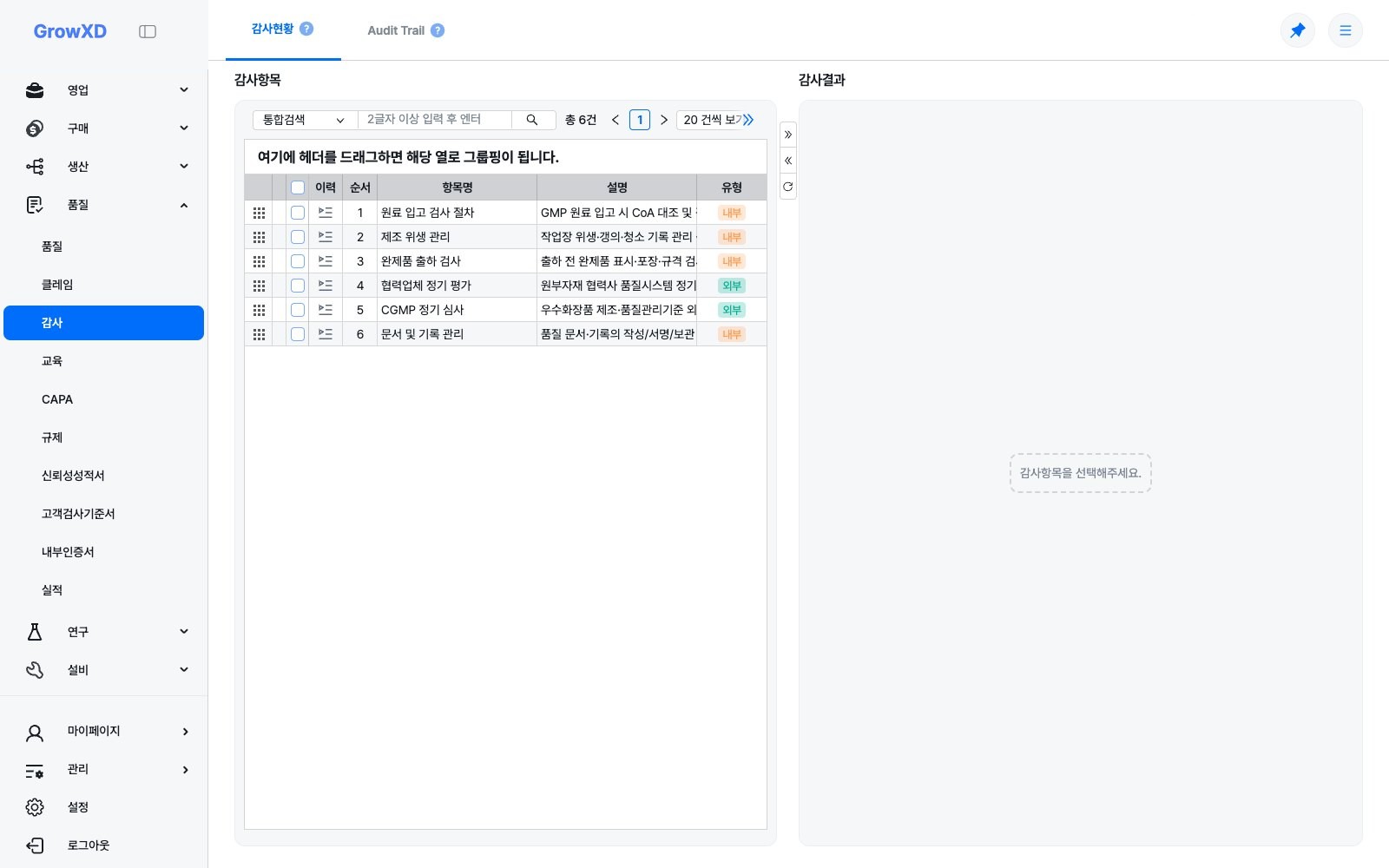Check the box for 완제품 출하 검사
The height and width of the screenshot is (868, 1389).
click(x=298, y=261)
